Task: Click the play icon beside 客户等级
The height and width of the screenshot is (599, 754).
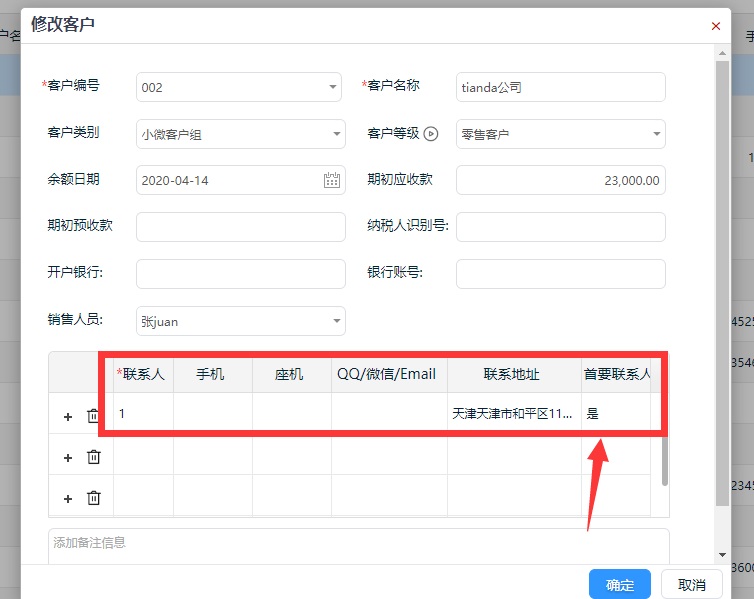Action: [x=431, y=134]
